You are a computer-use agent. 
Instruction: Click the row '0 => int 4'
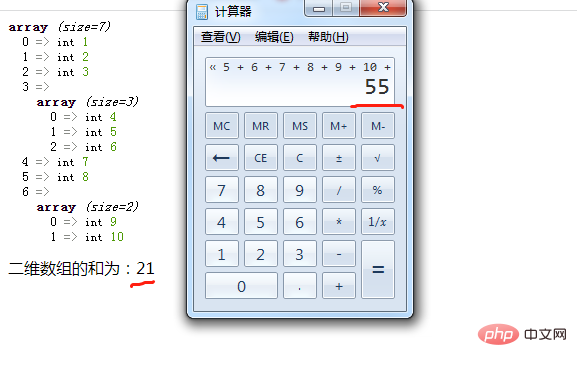[x=83, y=117]
